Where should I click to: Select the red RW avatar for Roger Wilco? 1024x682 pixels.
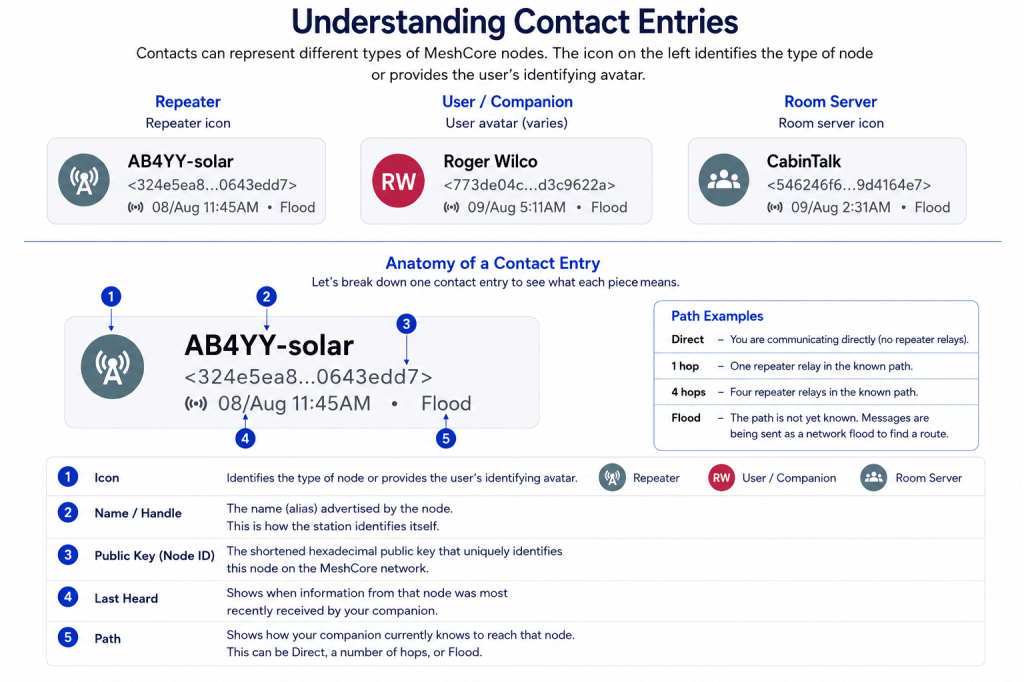(x=398, y=181)
